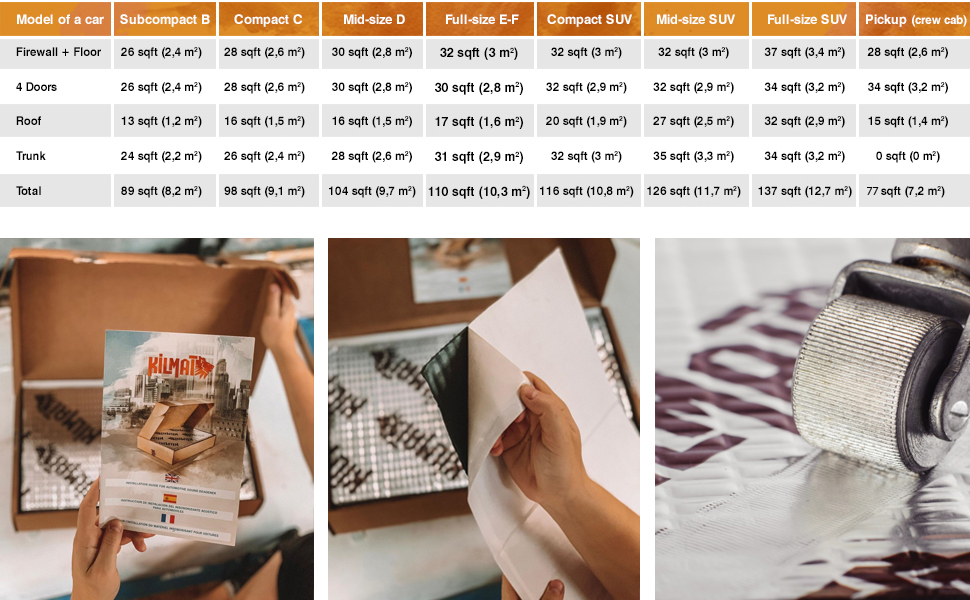
Task: Open the peeling backing paper photo
Action: pos(484,419)
